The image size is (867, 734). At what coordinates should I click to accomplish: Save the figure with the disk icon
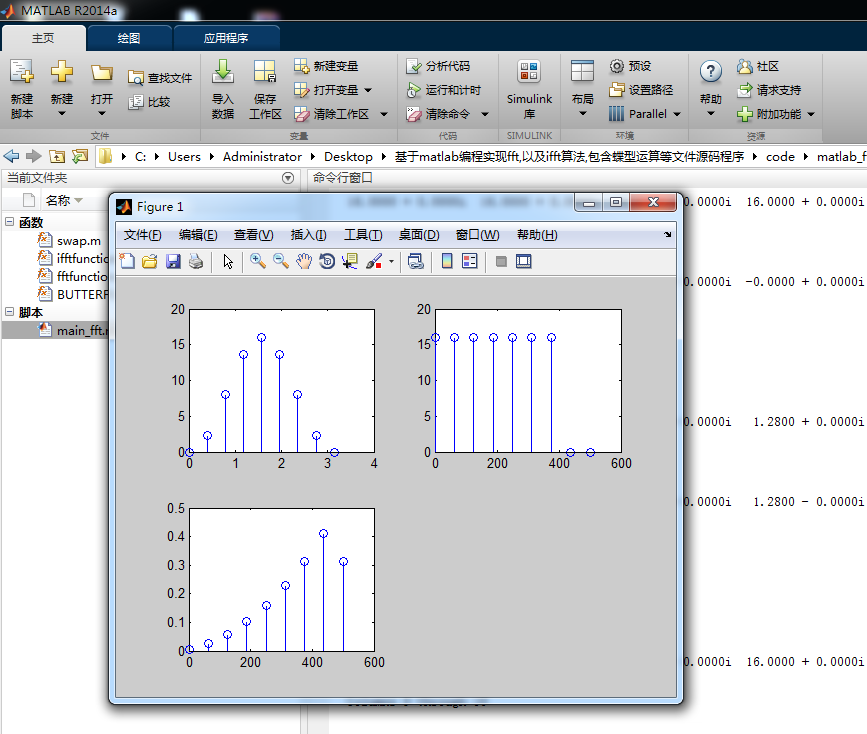click(x=173, y=261)
